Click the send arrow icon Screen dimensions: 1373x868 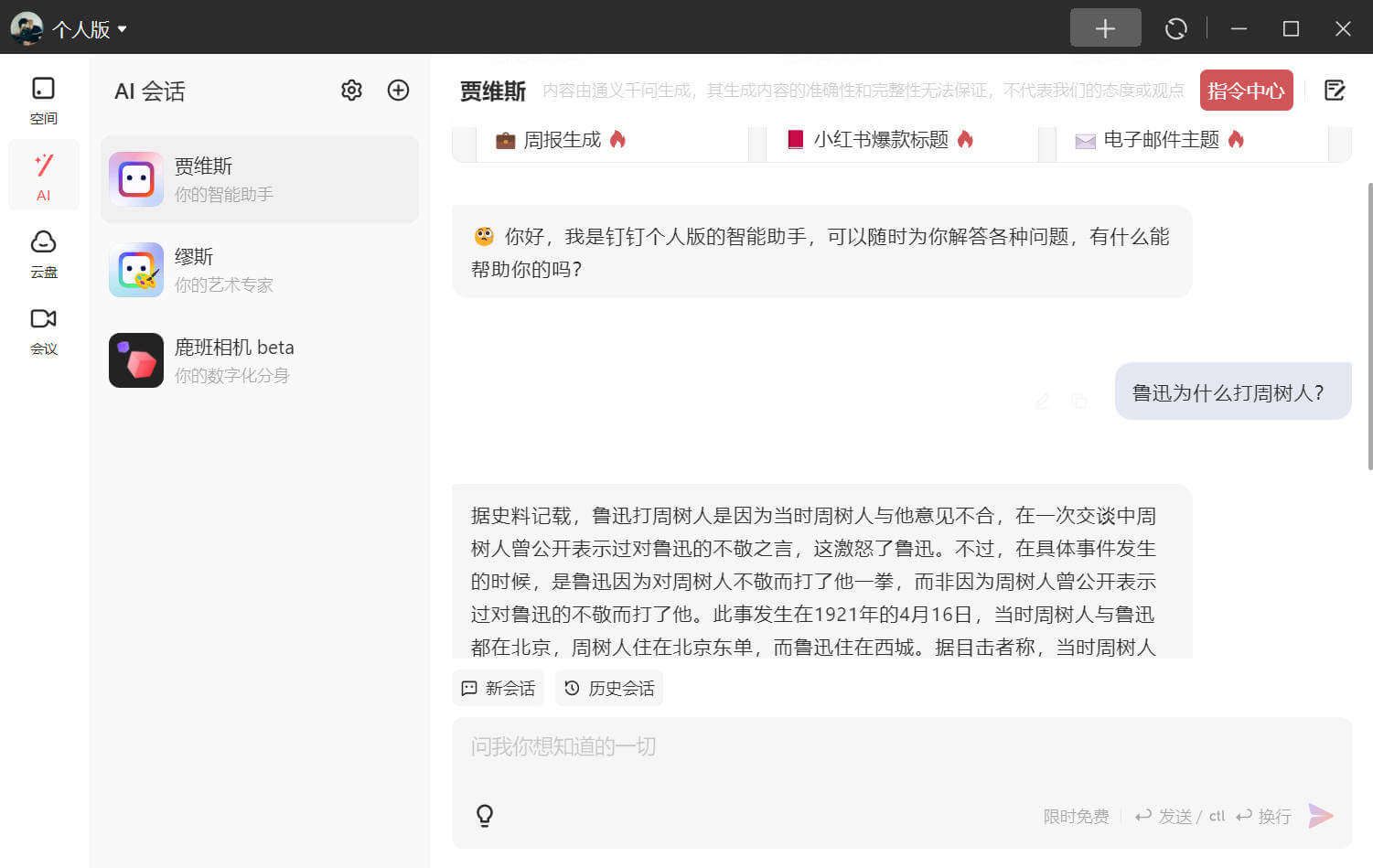(1320, 815)
